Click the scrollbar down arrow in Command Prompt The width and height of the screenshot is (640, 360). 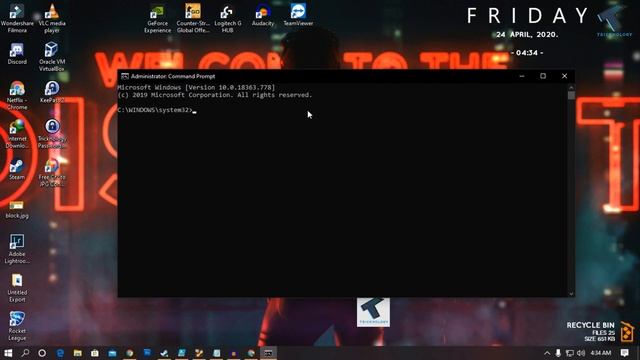[571, 293]
